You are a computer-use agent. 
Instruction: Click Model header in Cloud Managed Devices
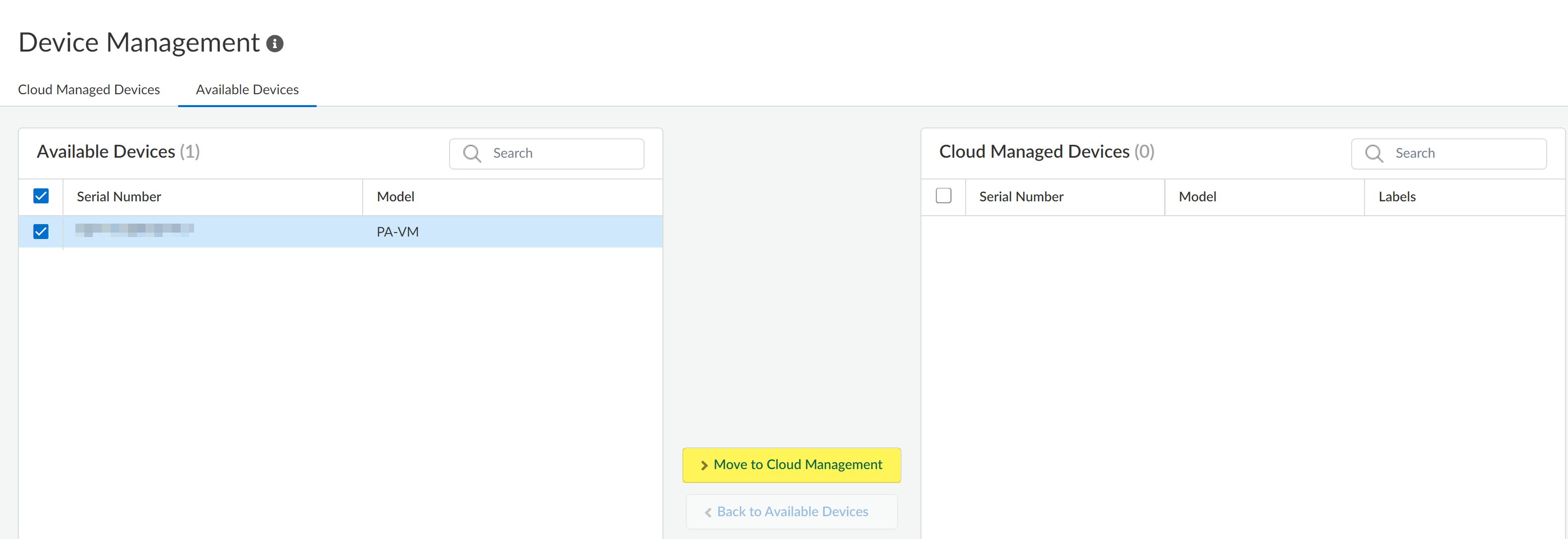(1197, 196)
